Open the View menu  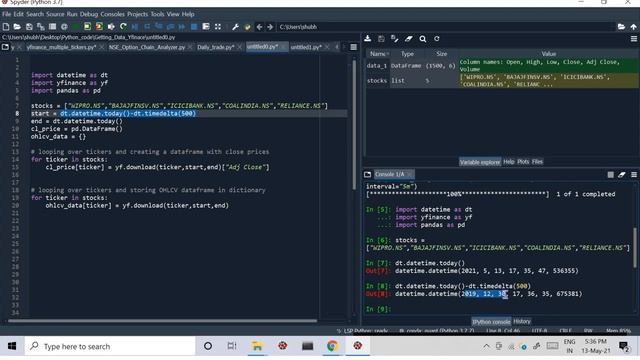(x=173, y=14)
